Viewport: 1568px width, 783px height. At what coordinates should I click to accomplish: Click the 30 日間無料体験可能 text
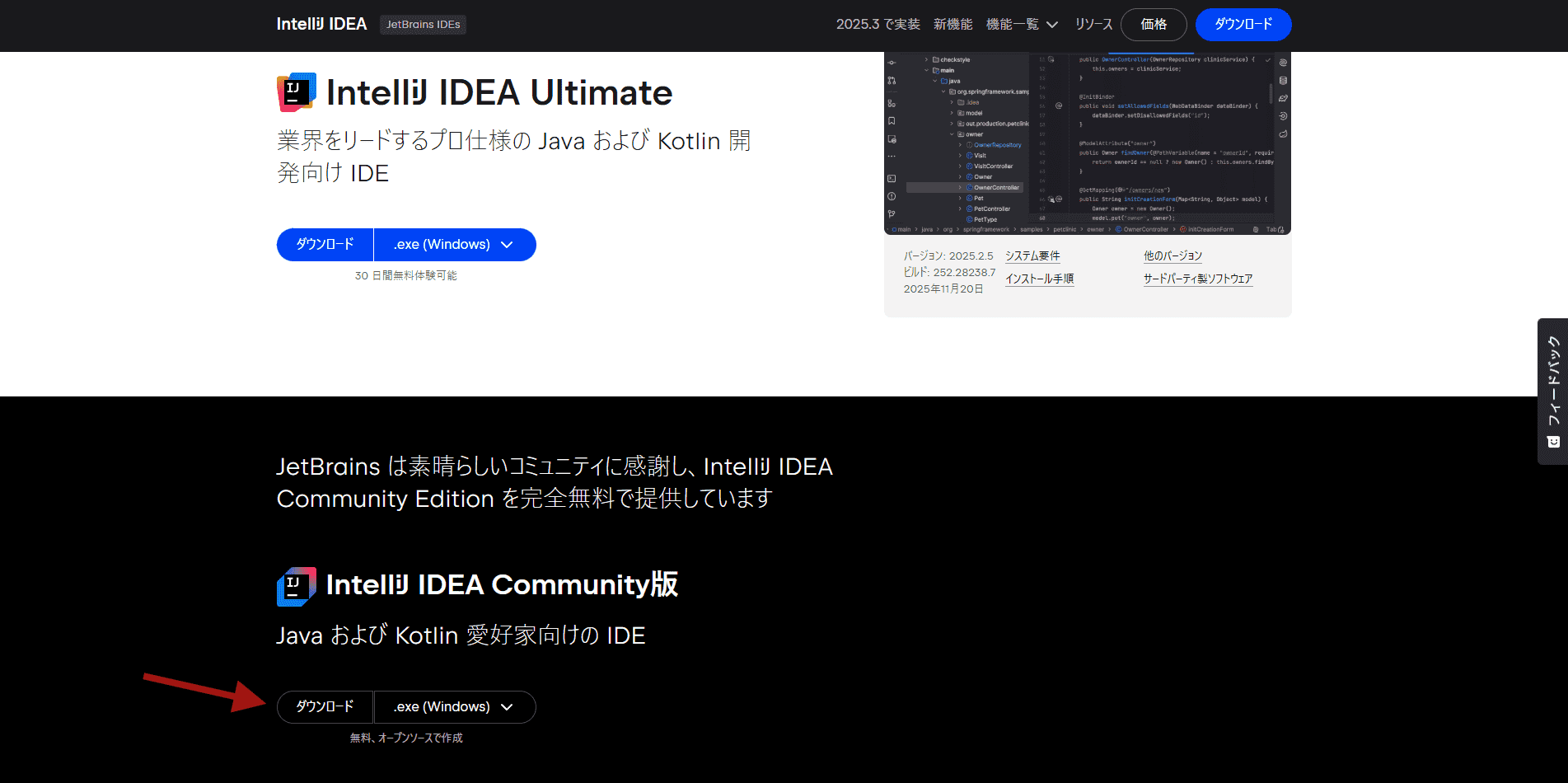click(x=406, y=276)
